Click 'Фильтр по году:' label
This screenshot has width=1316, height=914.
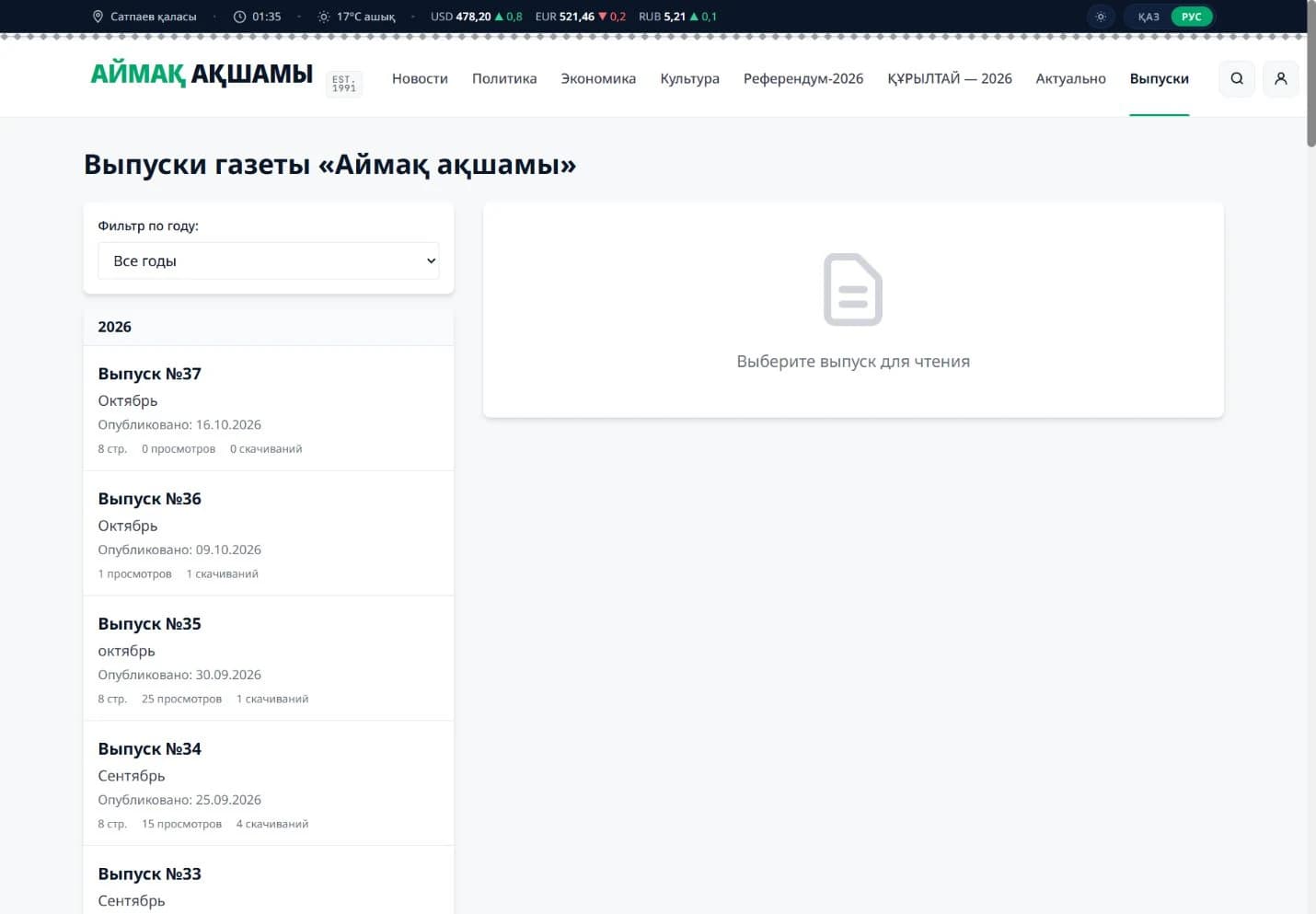pos(148,226)
